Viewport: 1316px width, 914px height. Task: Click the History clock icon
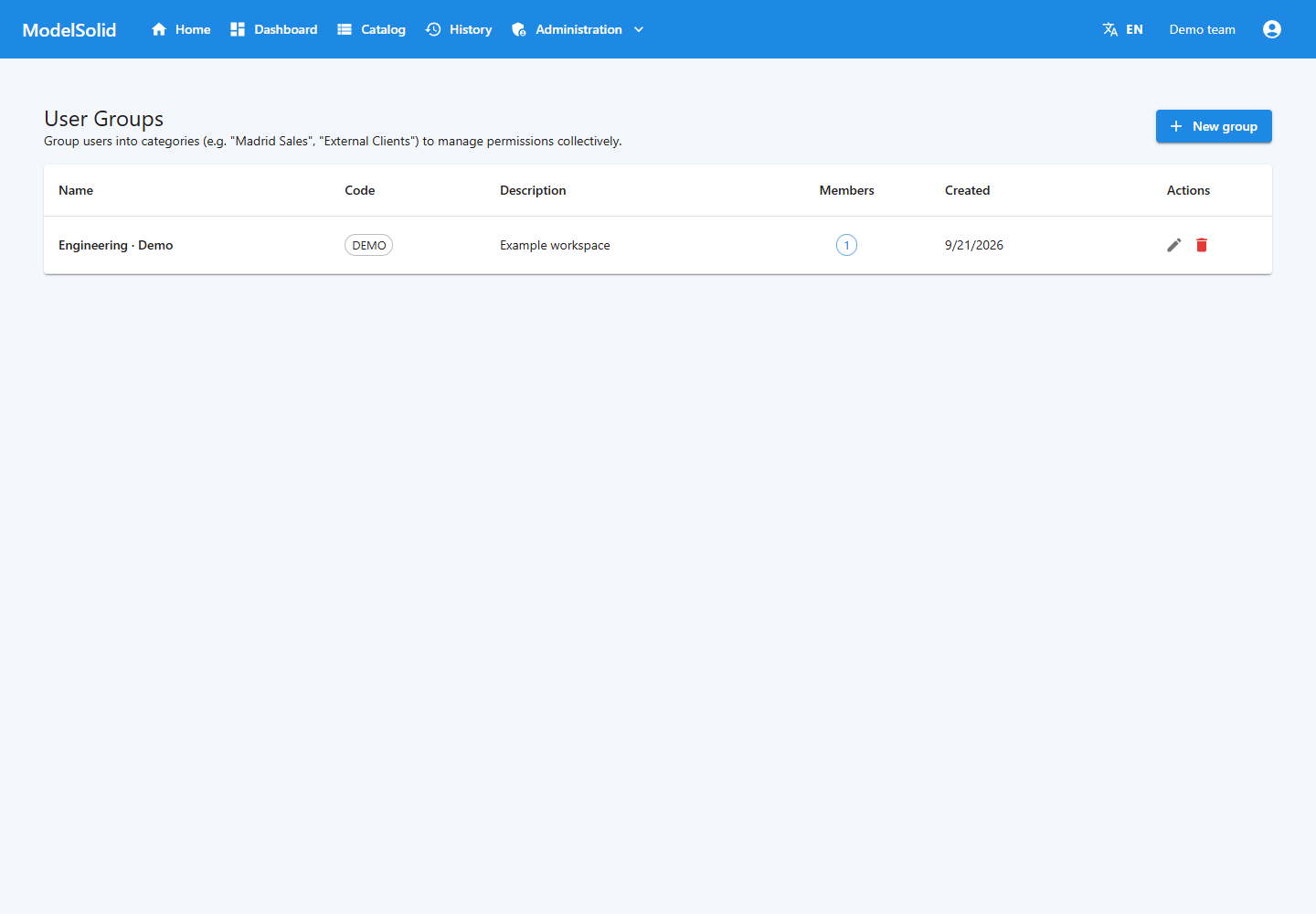coord(433,29)
